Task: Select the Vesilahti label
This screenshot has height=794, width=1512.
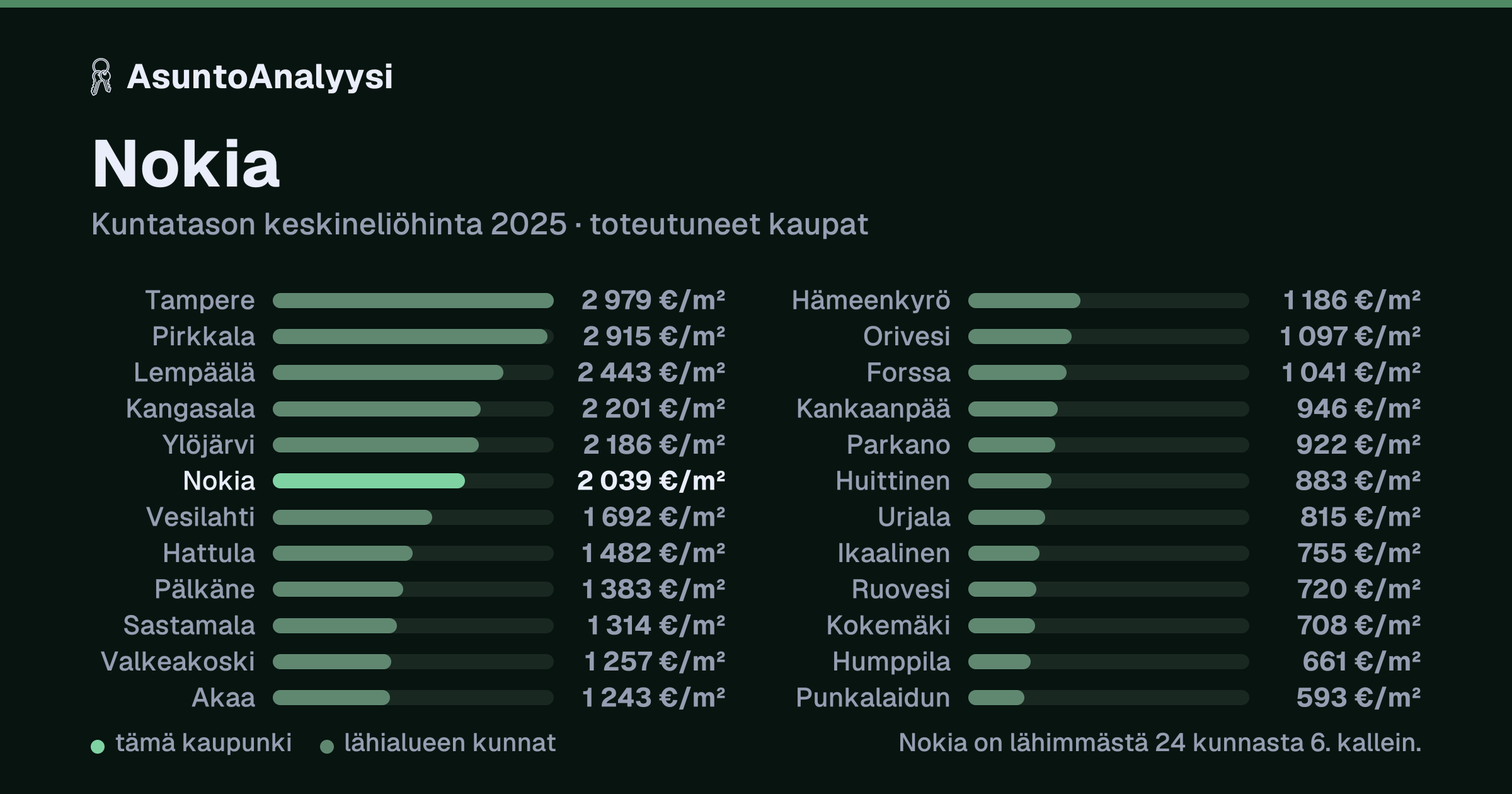Action: pos(200,517)
